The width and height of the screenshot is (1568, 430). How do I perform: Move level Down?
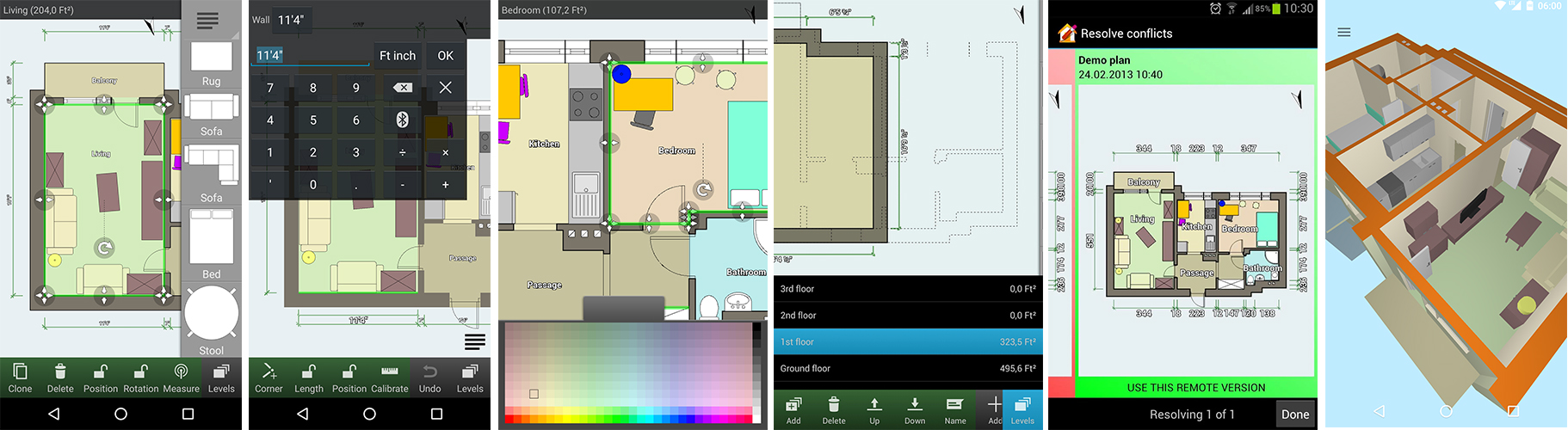(x=915, y=409)
